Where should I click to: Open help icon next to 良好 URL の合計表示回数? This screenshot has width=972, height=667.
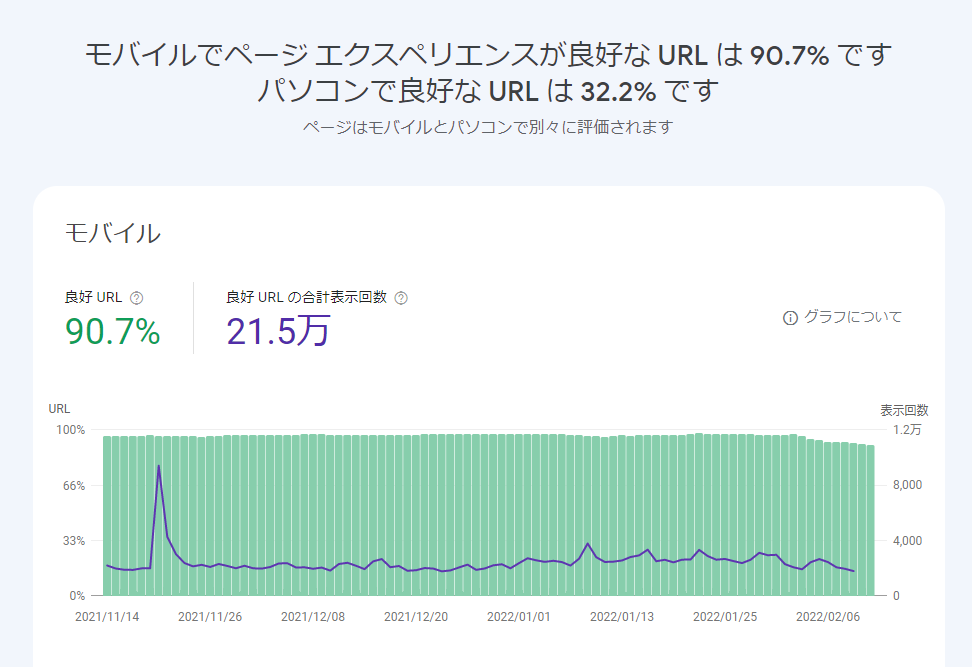pyautogui.click(x=401, y=298)
